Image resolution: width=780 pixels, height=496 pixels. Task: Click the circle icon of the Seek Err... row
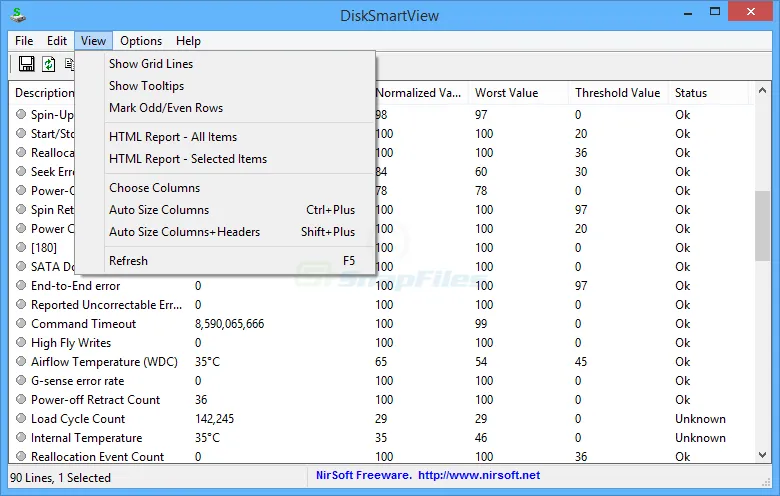[x=21, y=172]
